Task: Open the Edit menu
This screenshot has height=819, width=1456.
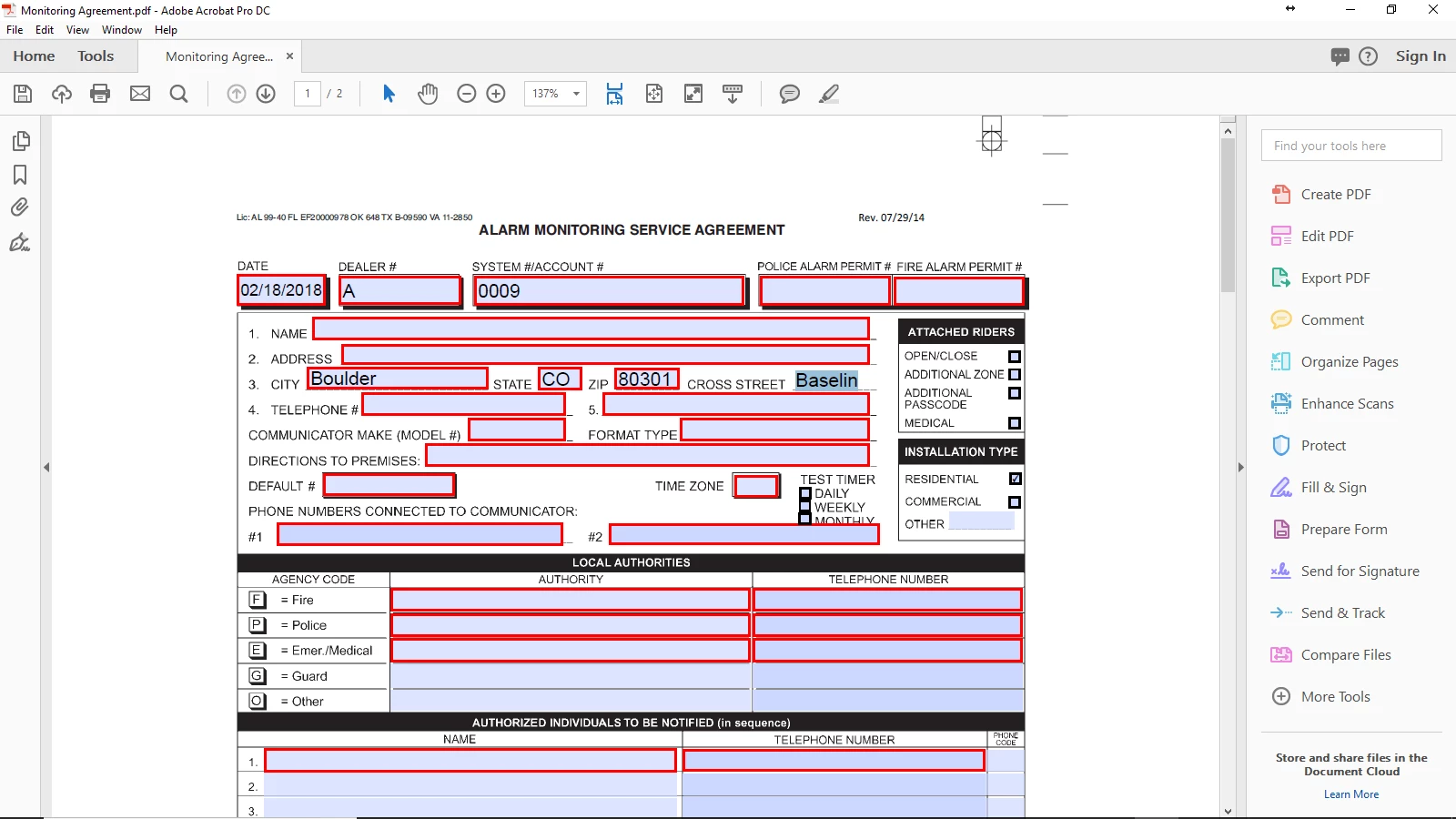Action: (x=45, y=30)
